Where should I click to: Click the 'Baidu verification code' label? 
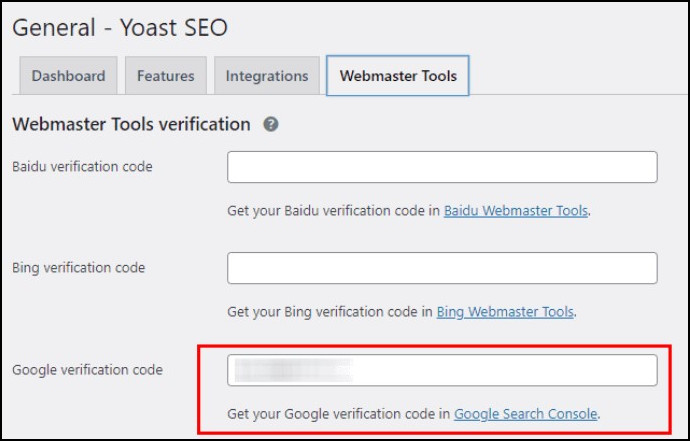[x=82, y=167]
